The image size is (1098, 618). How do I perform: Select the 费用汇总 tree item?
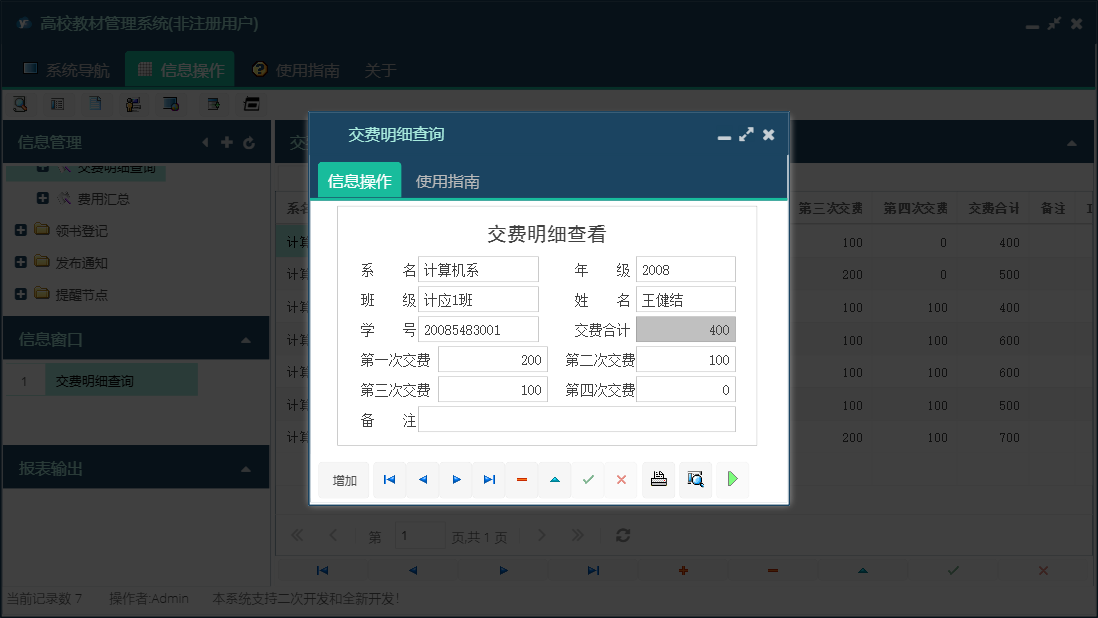pos(104,196)
